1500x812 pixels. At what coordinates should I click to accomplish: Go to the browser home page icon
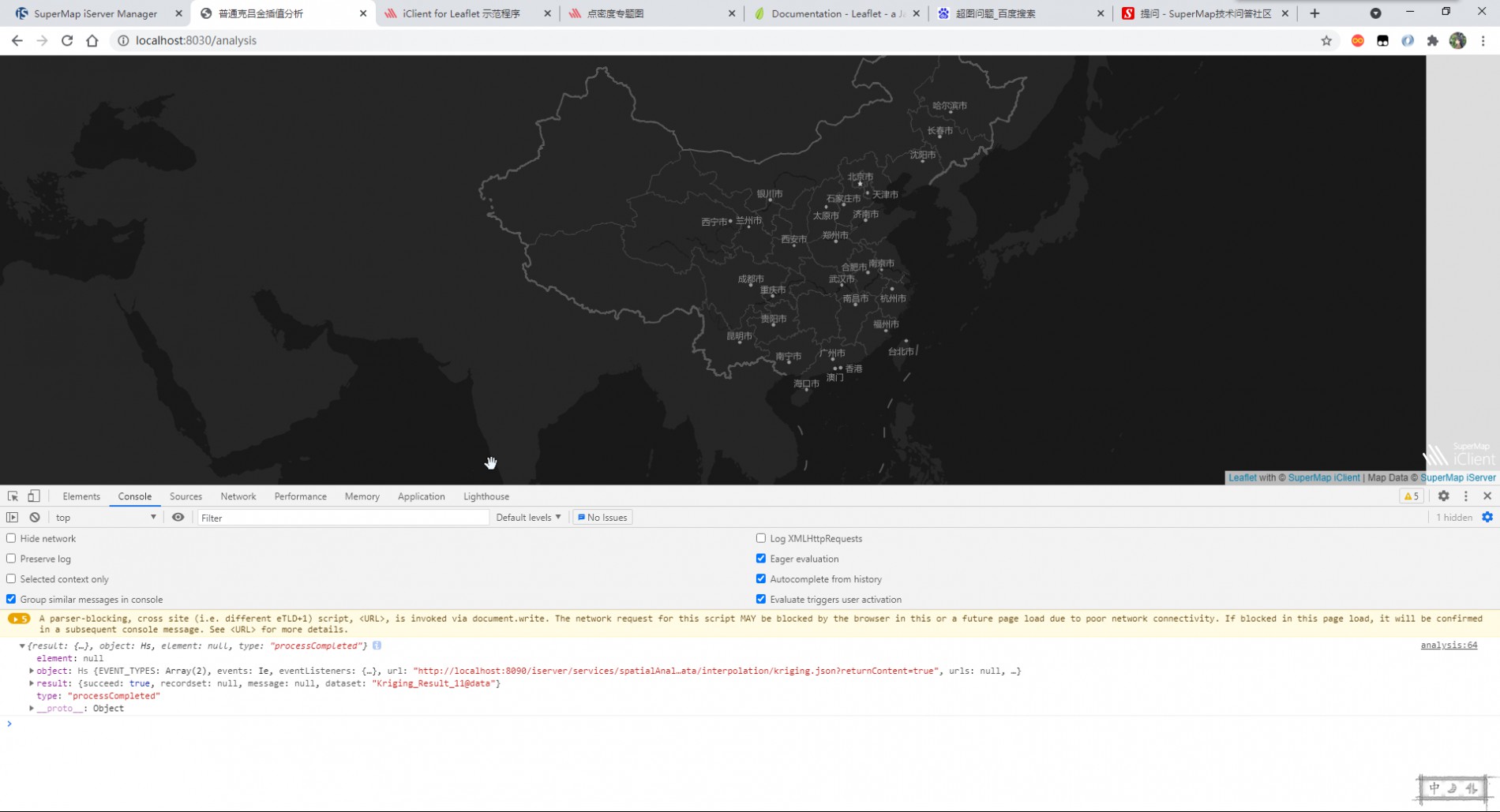[x=92, y=40]
